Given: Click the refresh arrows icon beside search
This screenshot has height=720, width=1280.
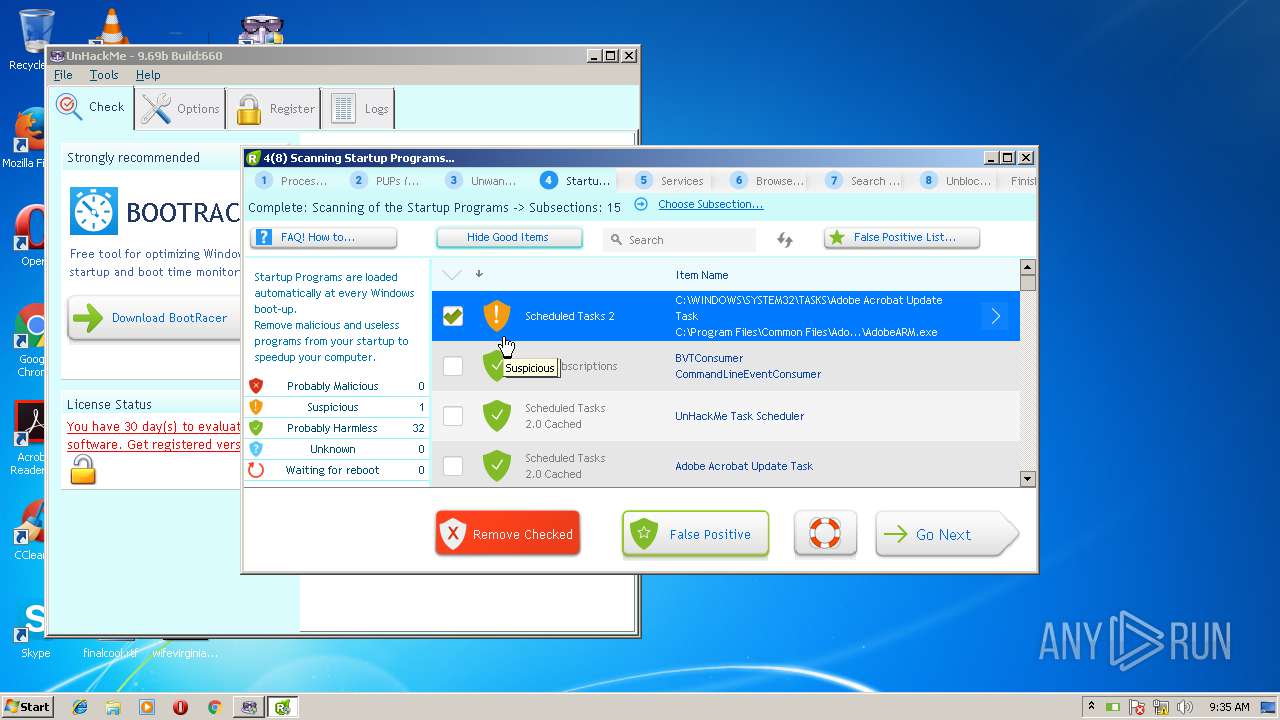Looking at the screenshot, I should (x=785, y=240).
